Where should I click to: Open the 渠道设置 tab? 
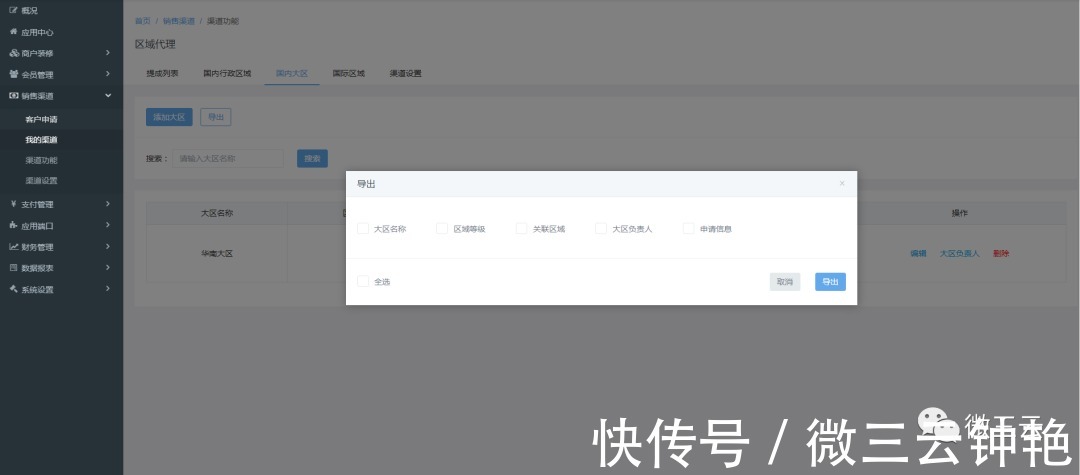pyautogui.click(x=406, y=73)
